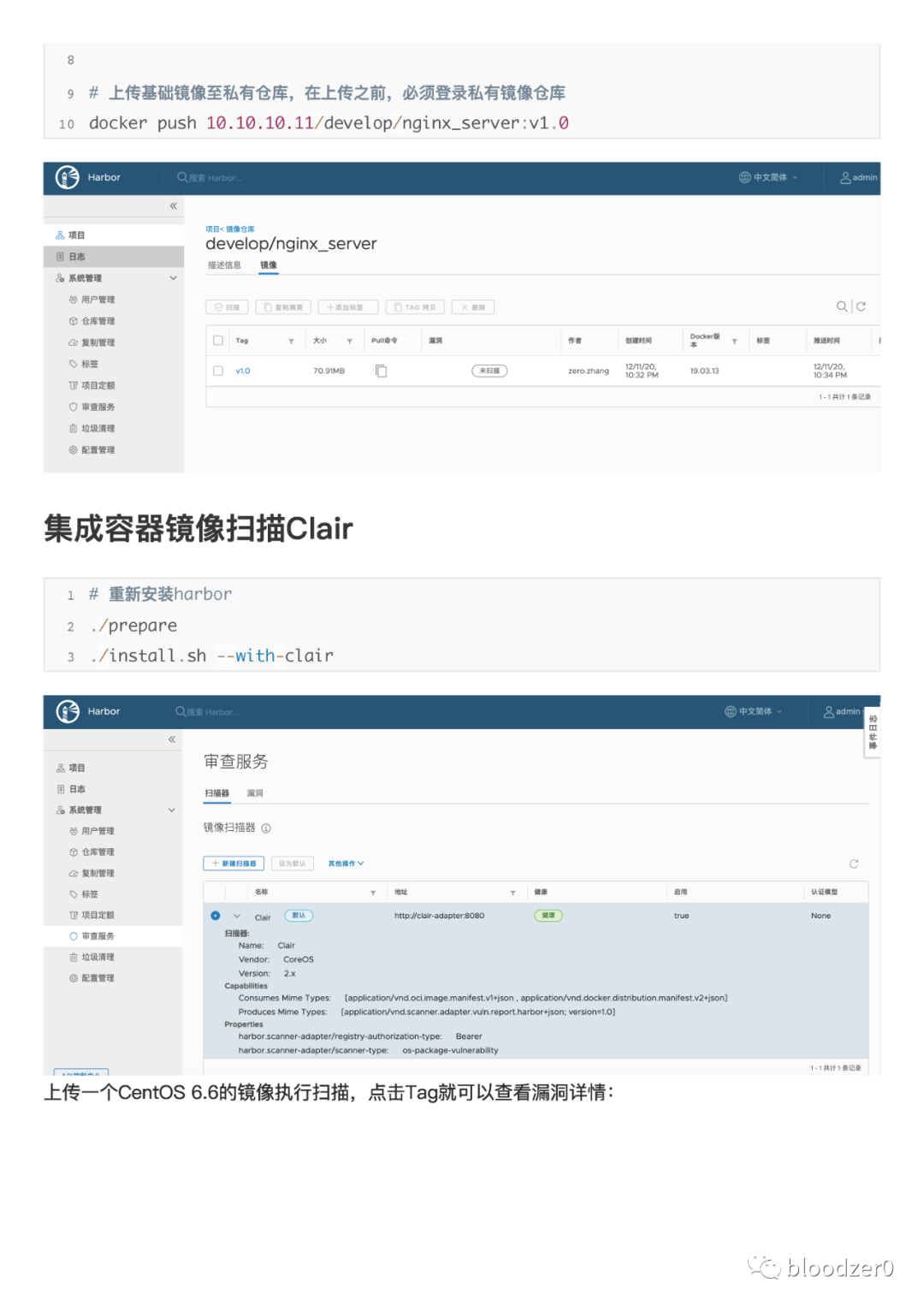
Task: Click the search magnifier above the image table
Action: pos(842,306)
